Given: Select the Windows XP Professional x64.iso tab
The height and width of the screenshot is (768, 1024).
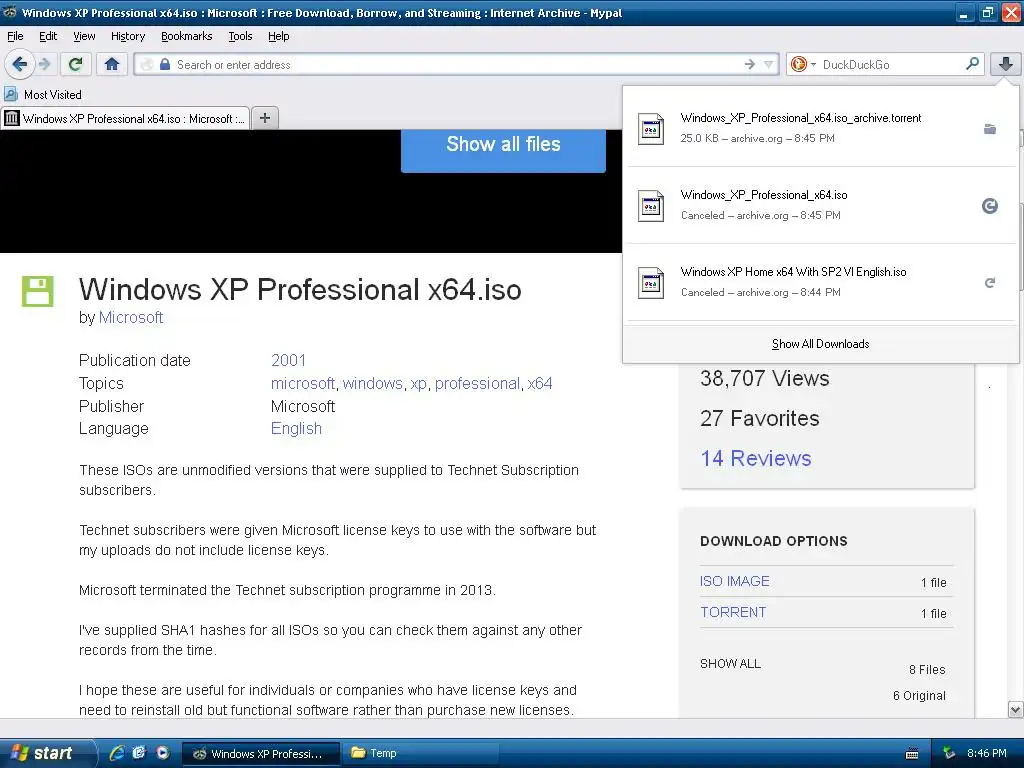Looking at the screenshot, I should tap(125, 118).
